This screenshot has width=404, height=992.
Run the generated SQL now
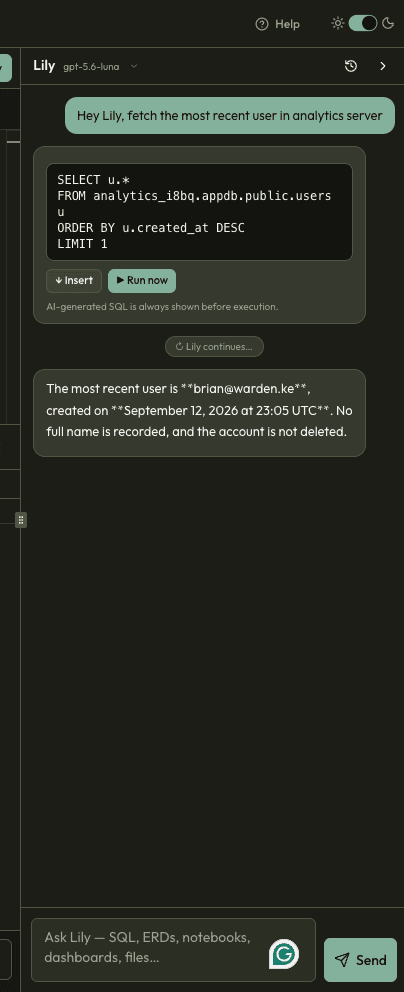coord(142,281)
